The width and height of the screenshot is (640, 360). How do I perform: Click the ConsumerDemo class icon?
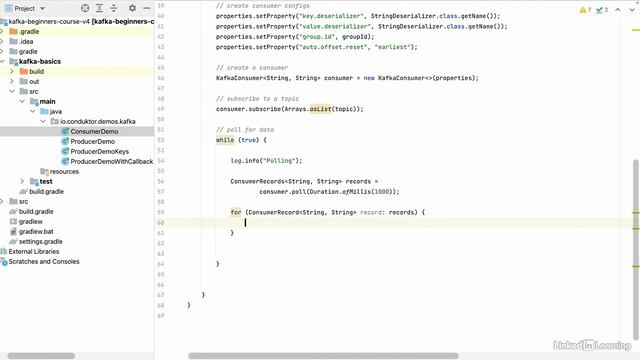65,131
